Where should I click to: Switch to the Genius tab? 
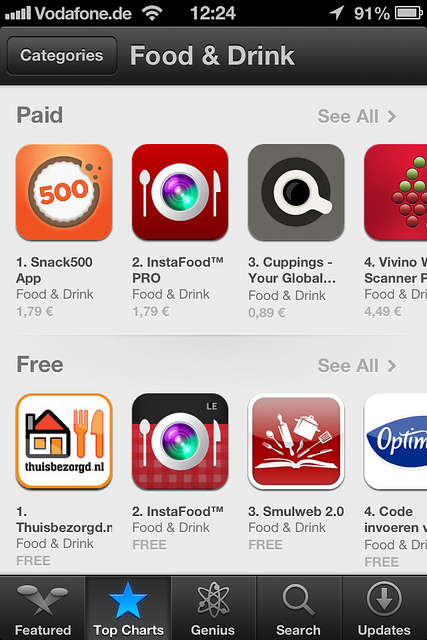(214, 608)
